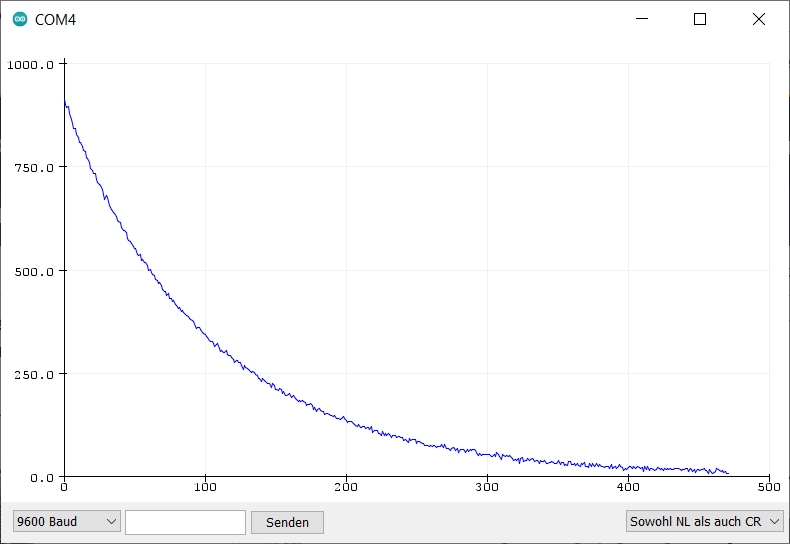Click the blue curve's starting peak
The width and height of the screenshot is (790, 544).
click(65, 102)
